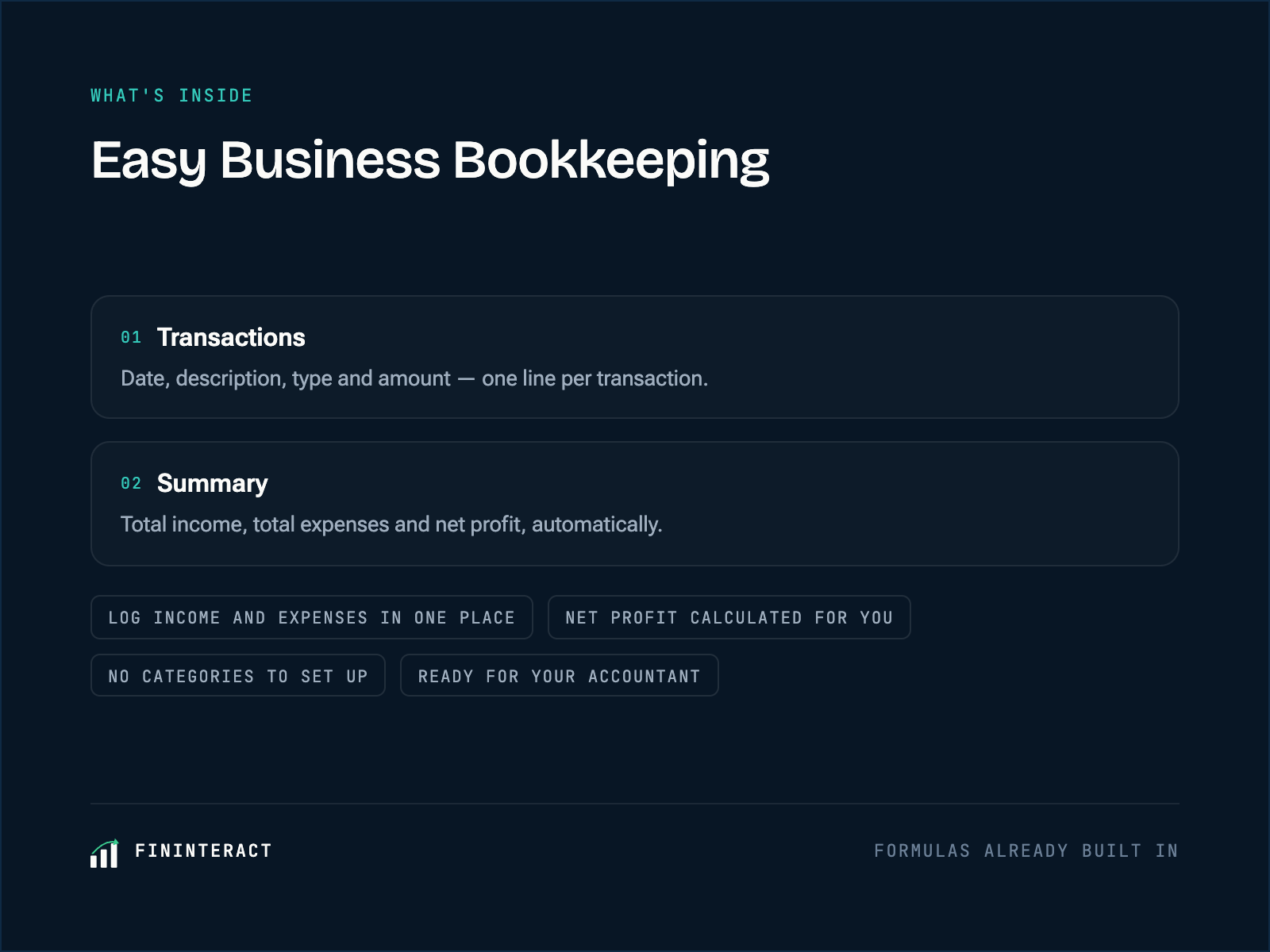Click the FININTERACT brand name text
This screenshot has width=1270, height=952.
(x=203, y=851)
